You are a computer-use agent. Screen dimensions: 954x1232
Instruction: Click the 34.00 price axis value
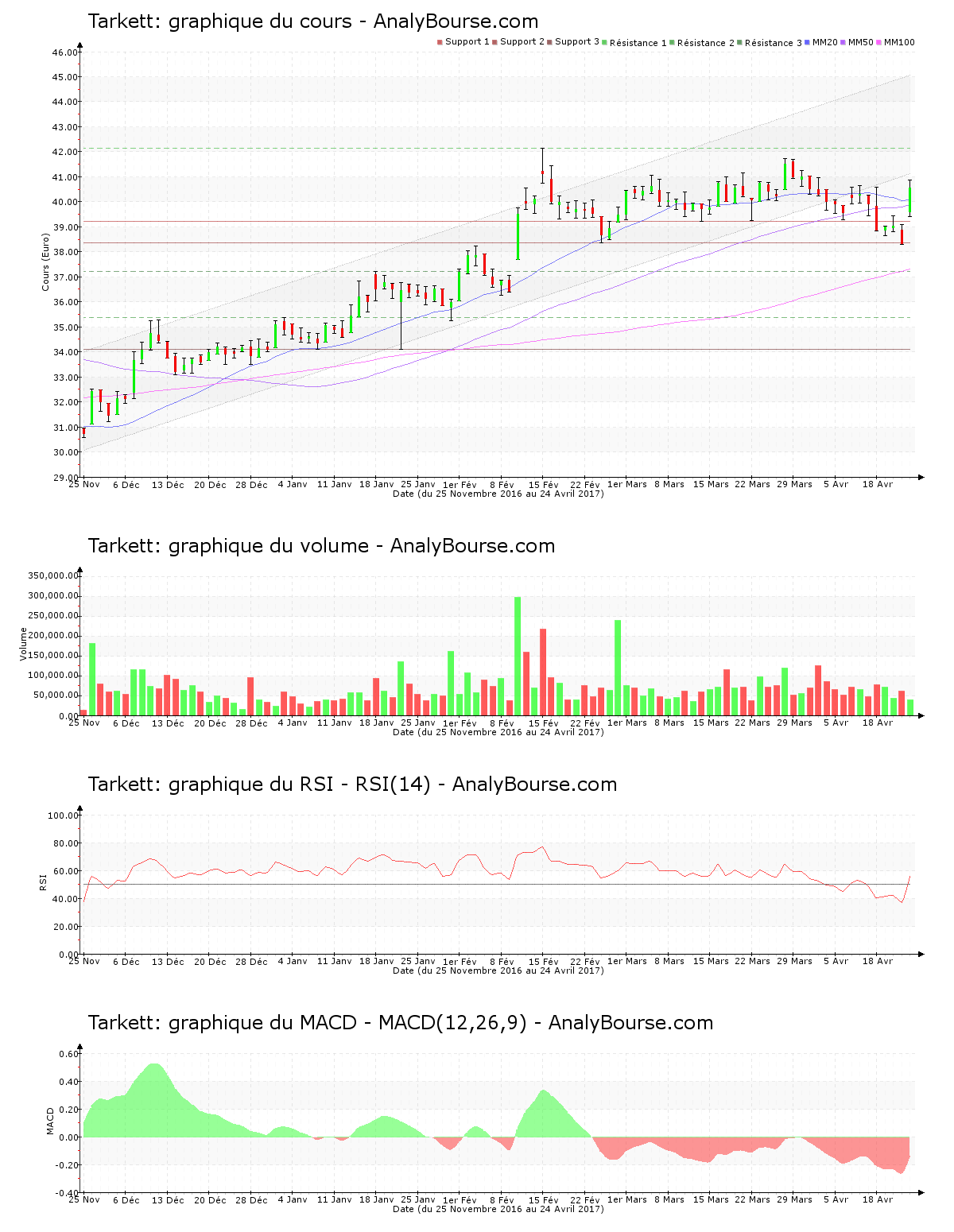65,353
